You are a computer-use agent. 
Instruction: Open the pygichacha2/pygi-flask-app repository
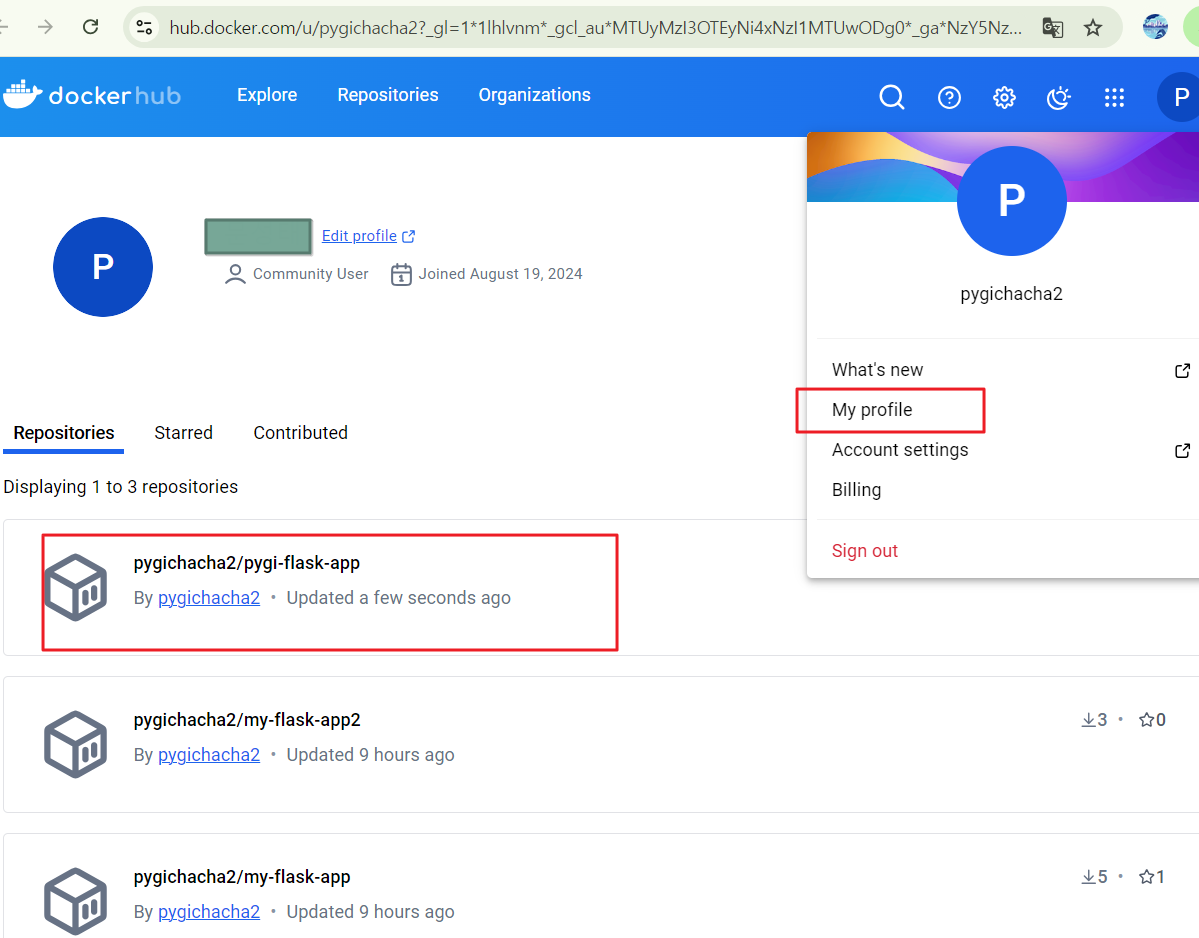click(247, 563)
